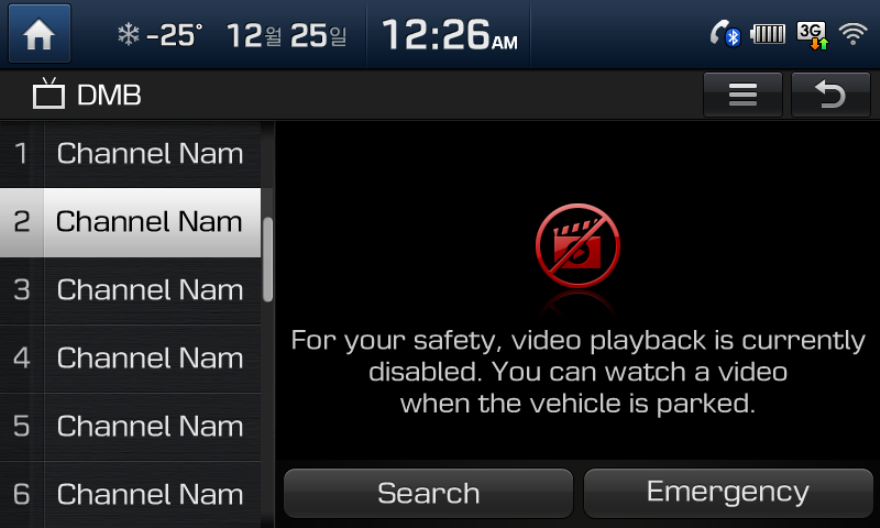Pick channel 5 in the list
The width and height of the screenshot is (880, 528).
[x=130, y=426]
